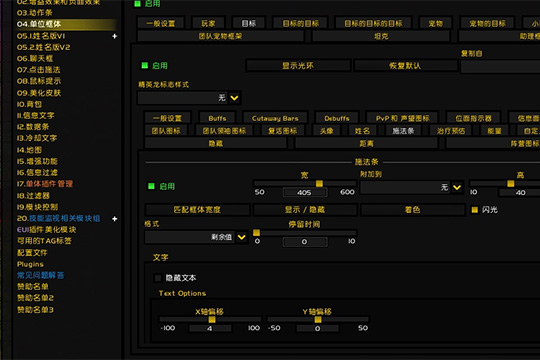Open the 团队图标 sub-tab
This screenshot has height=360, width=540.
coord(166,131)
